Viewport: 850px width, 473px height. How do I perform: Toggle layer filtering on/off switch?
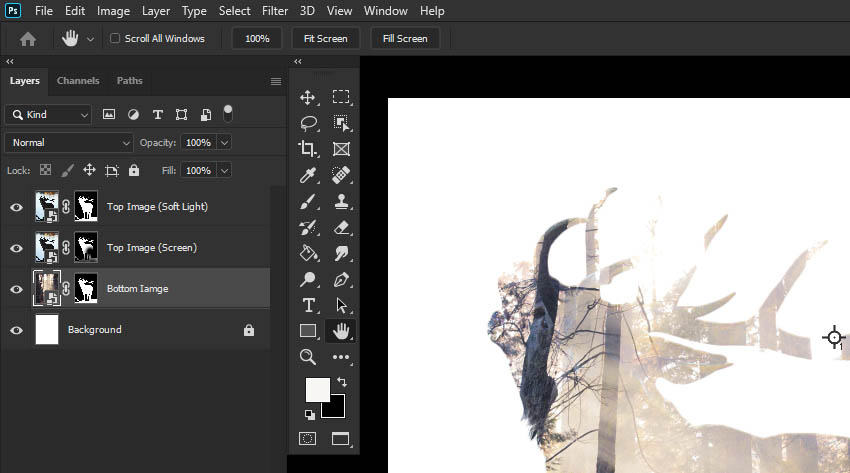coord(228,113)
